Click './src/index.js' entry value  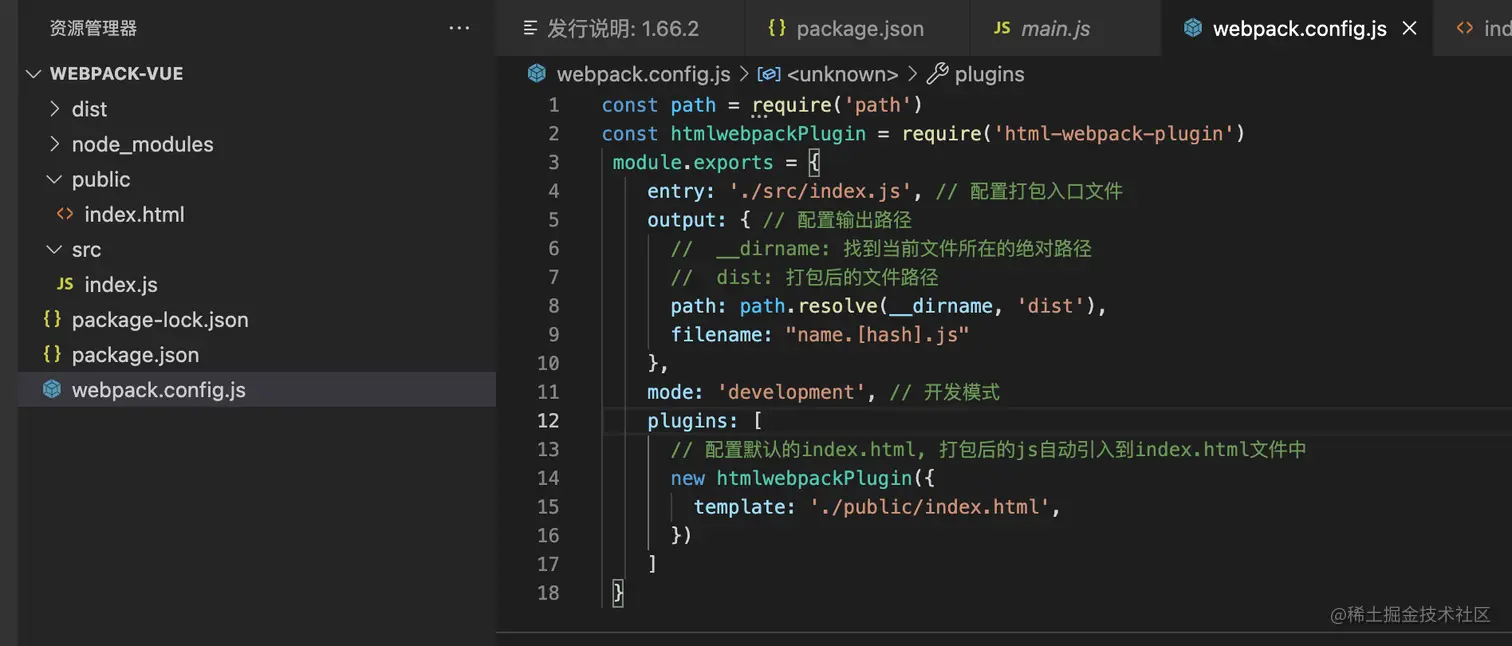(820, 191)
